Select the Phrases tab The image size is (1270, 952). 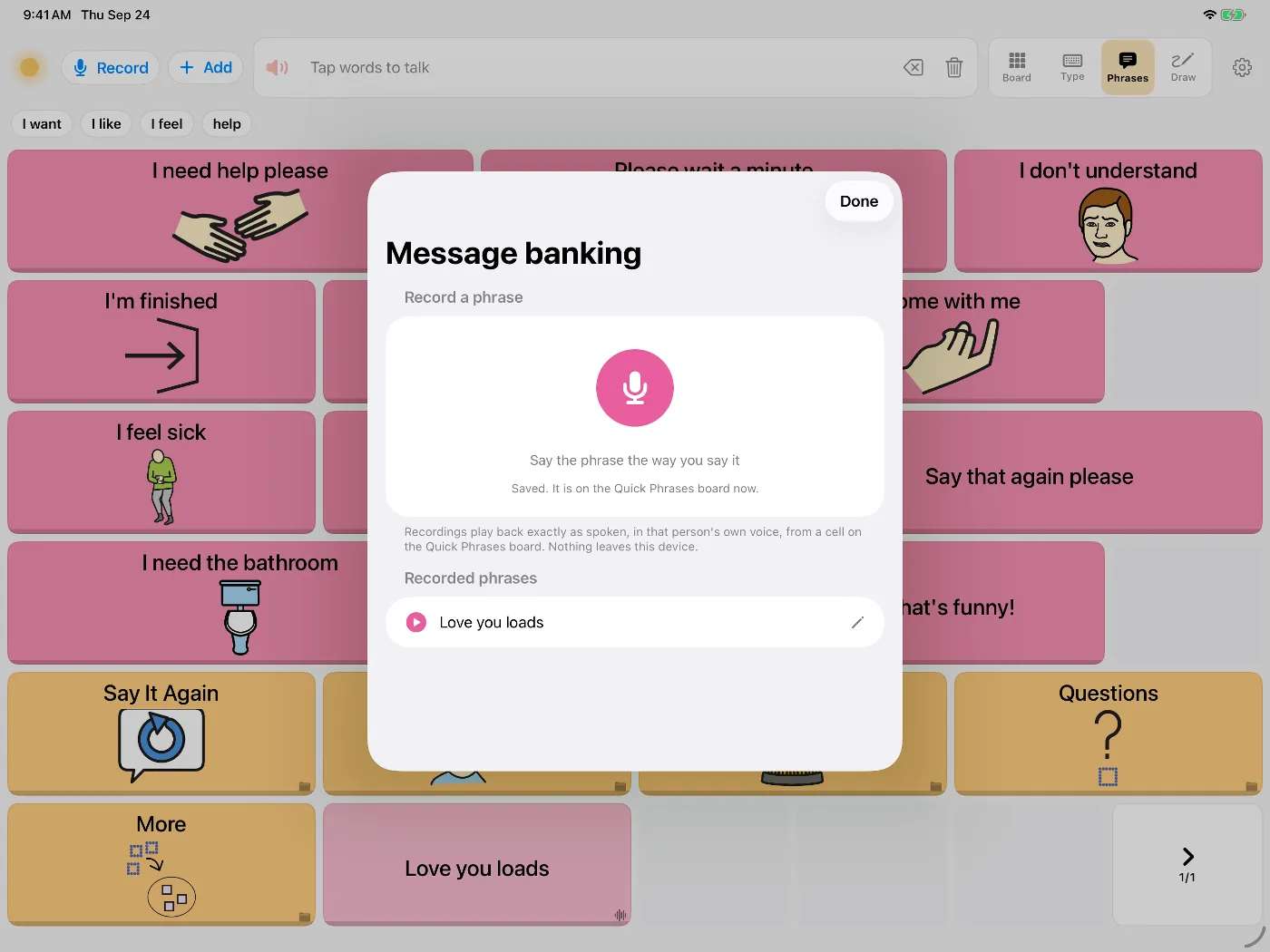click(x=1128, y=67)
